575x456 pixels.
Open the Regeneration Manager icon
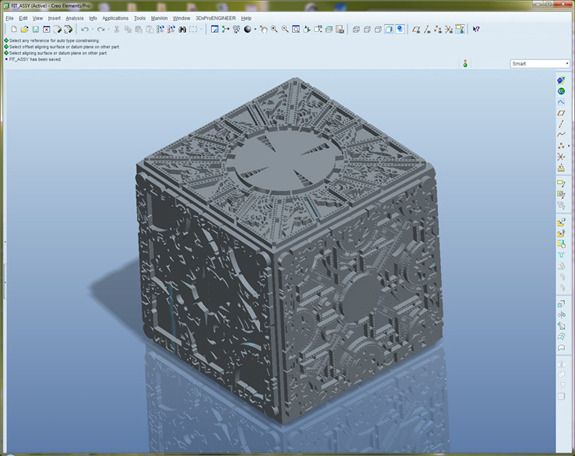[171, 29]
